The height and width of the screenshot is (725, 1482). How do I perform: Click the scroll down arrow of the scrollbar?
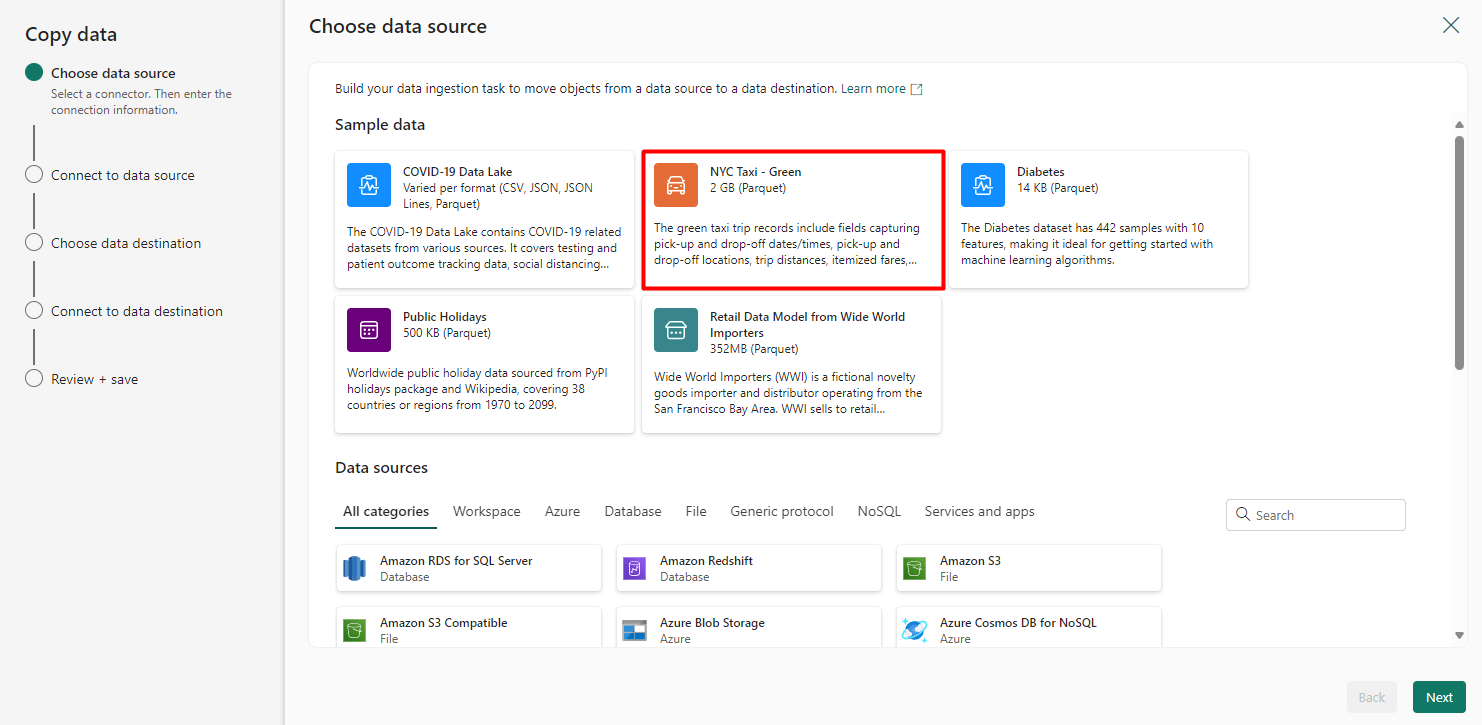[1459, 635]
